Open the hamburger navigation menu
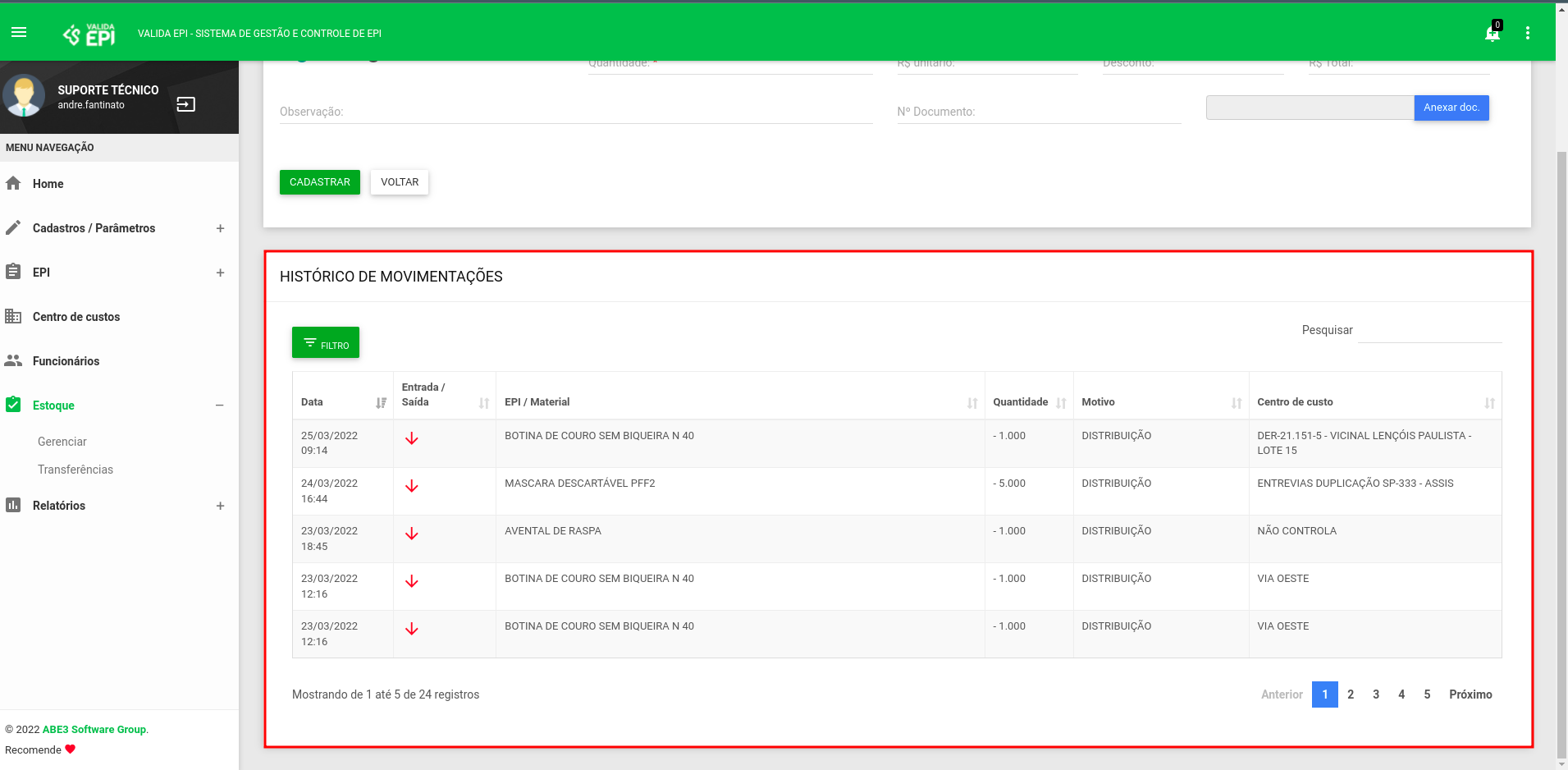Screen dimensions: 1568x770 coord(19,33)
